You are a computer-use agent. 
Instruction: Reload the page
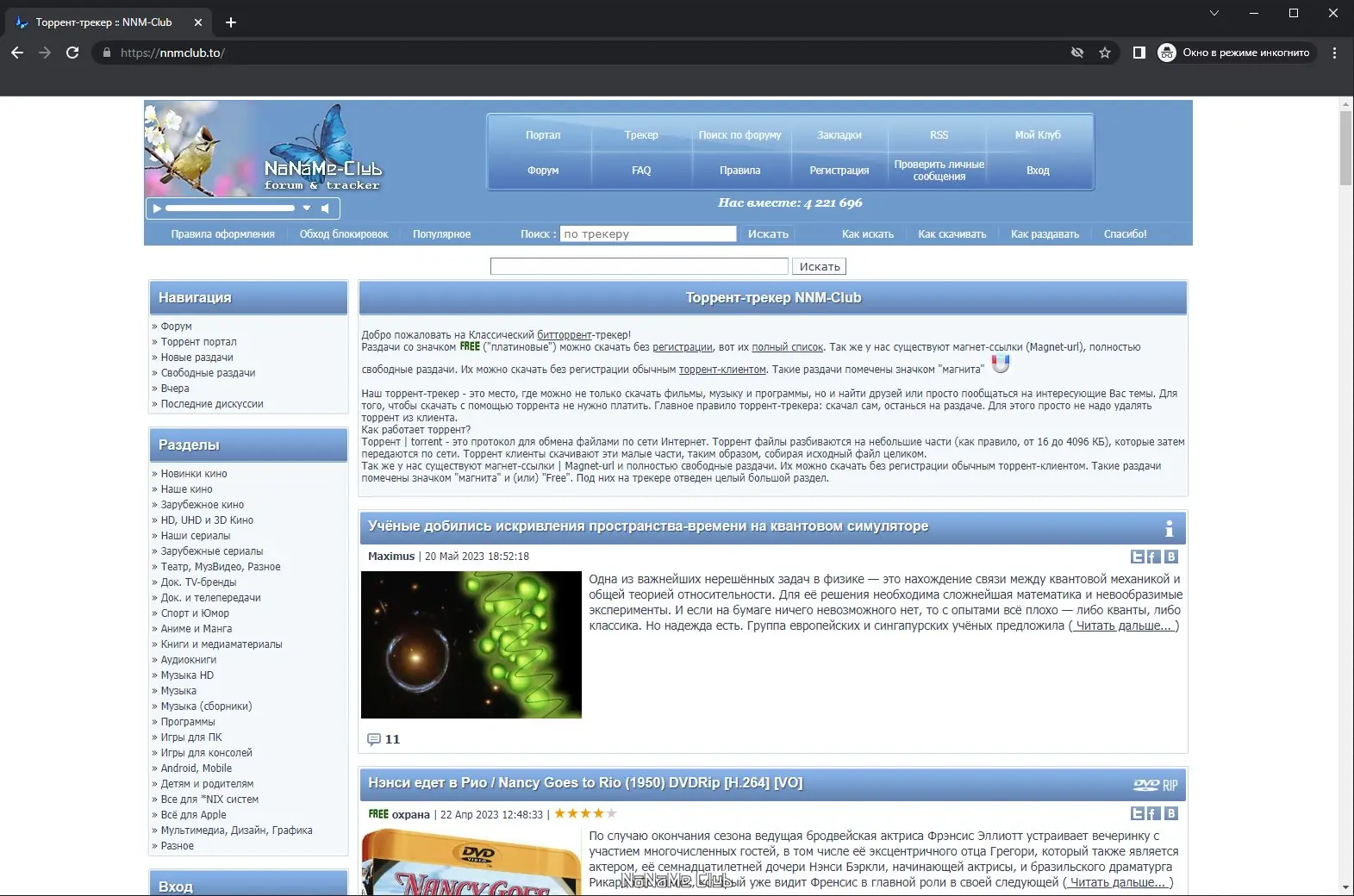point(72,53)
